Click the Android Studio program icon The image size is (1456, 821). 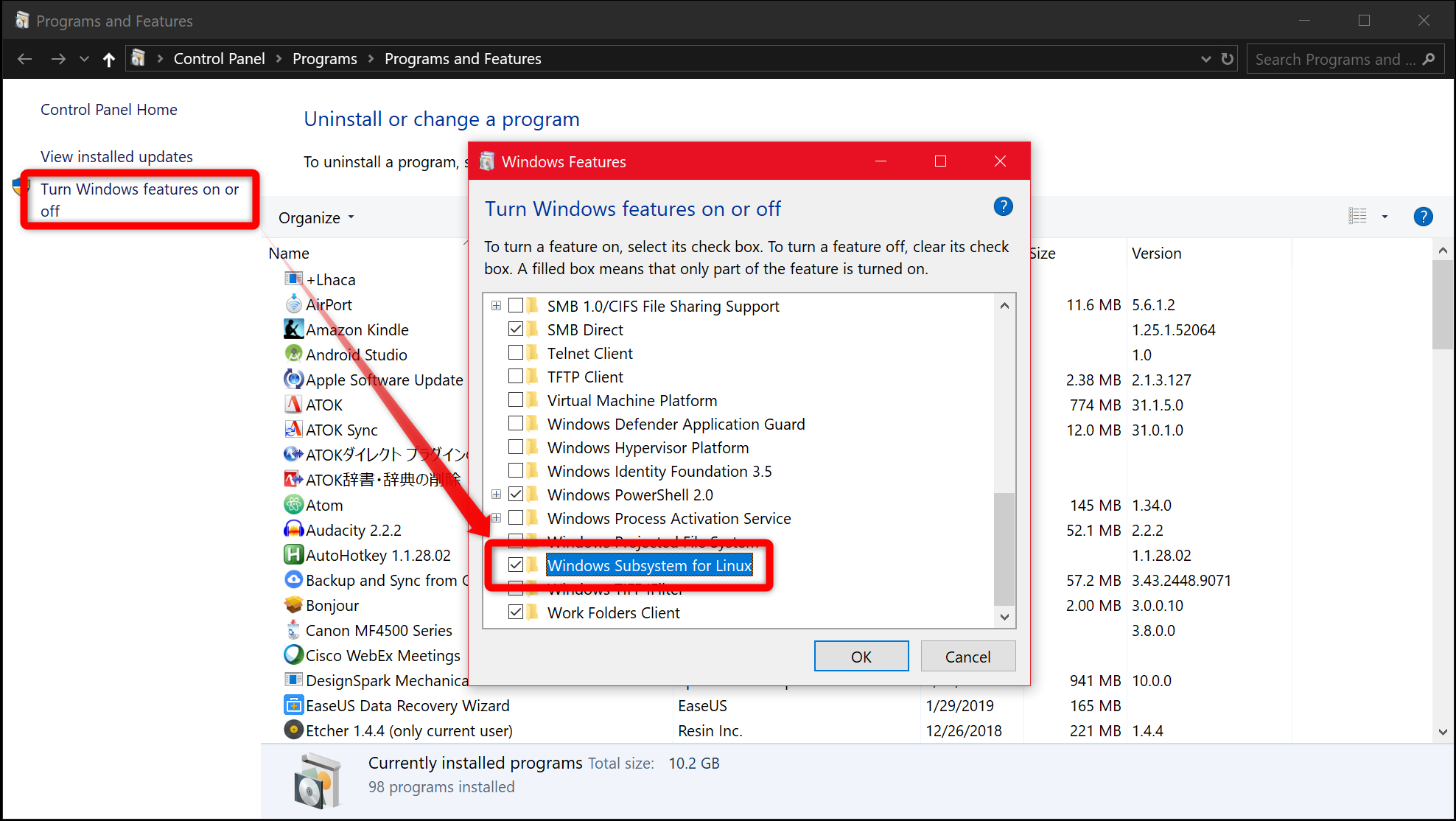[293, 354]
